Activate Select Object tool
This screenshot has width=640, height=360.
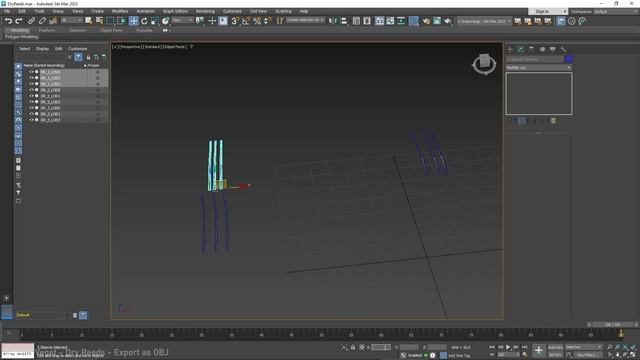click(89, 21)
